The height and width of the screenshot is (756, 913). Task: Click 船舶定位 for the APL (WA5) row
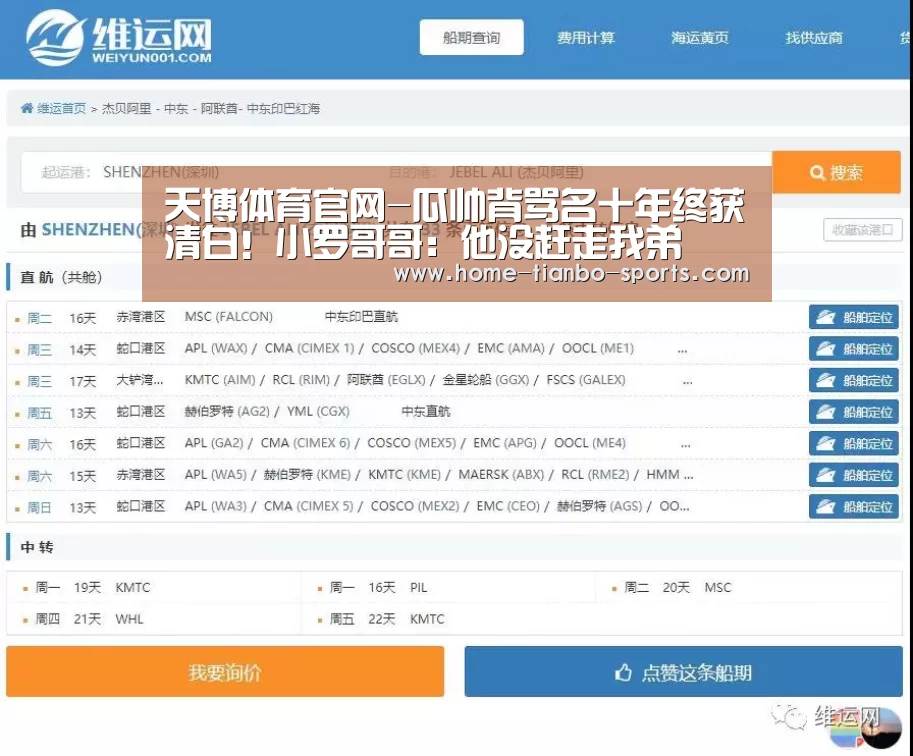coord(854,475)
